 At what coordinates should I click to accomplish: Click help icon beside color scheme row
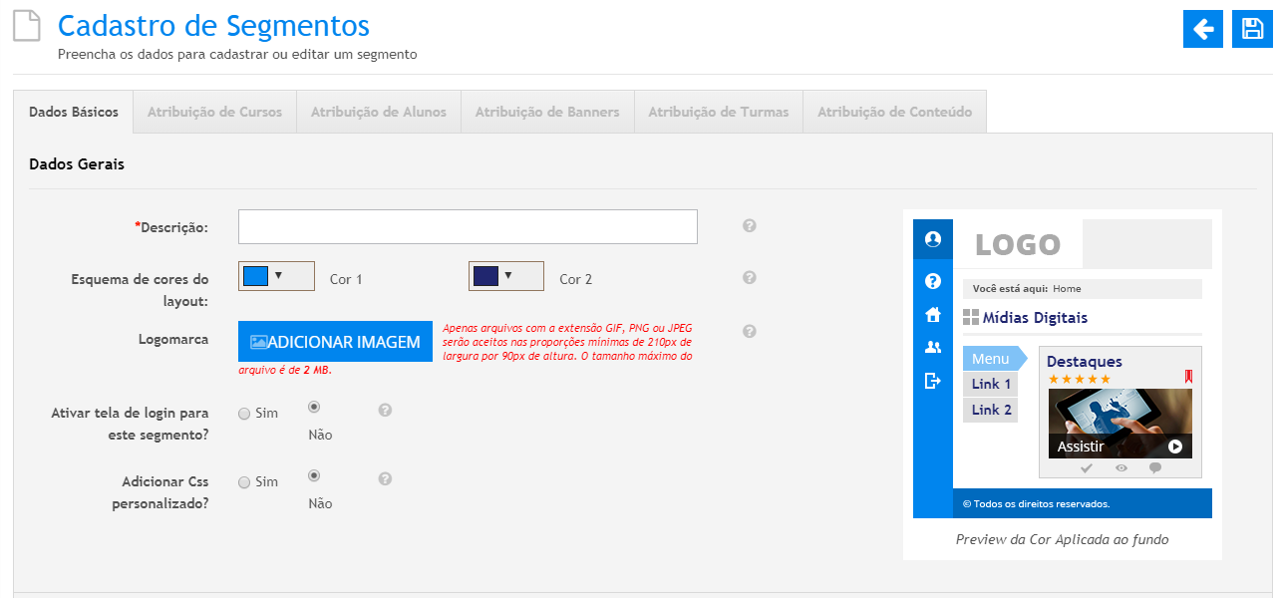tap(749, 278)
